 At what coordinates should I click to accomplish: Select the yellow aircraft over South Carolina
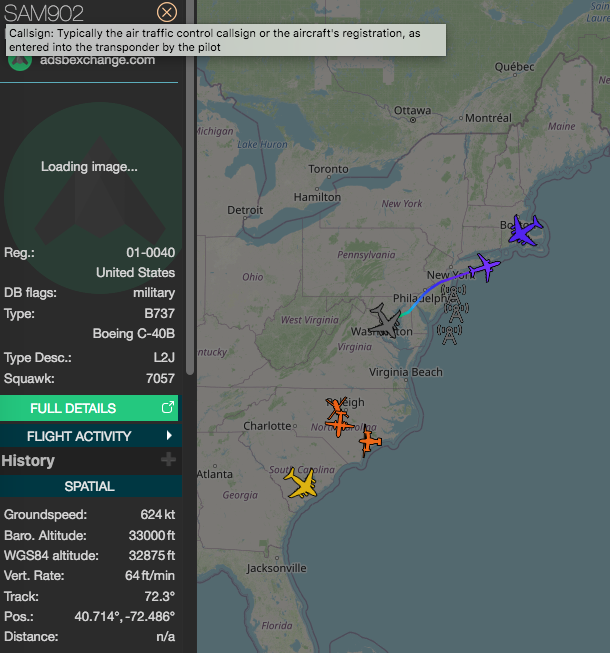click(x=301, y=483)
